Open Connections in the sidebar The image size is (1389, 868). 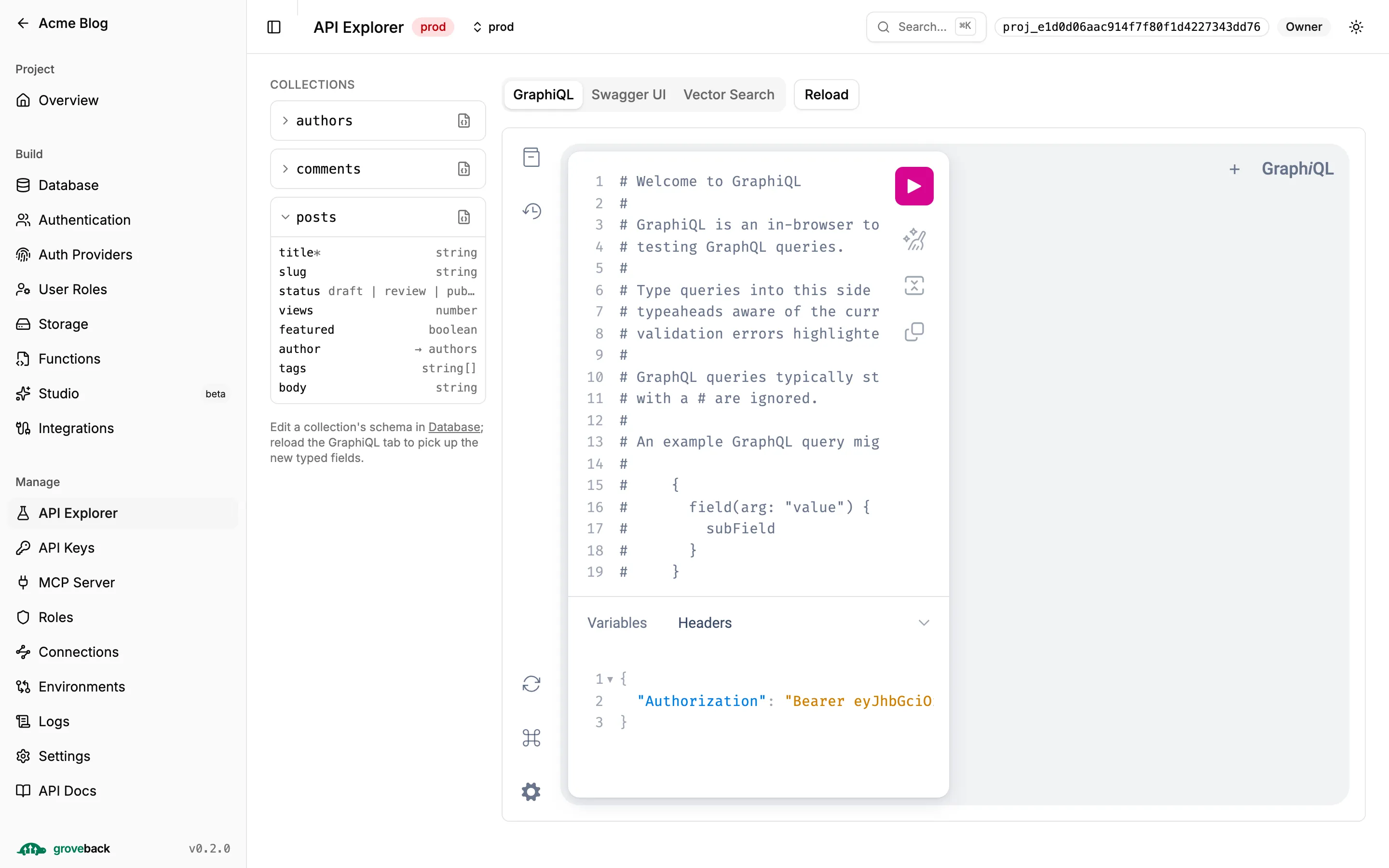(123, 652)
